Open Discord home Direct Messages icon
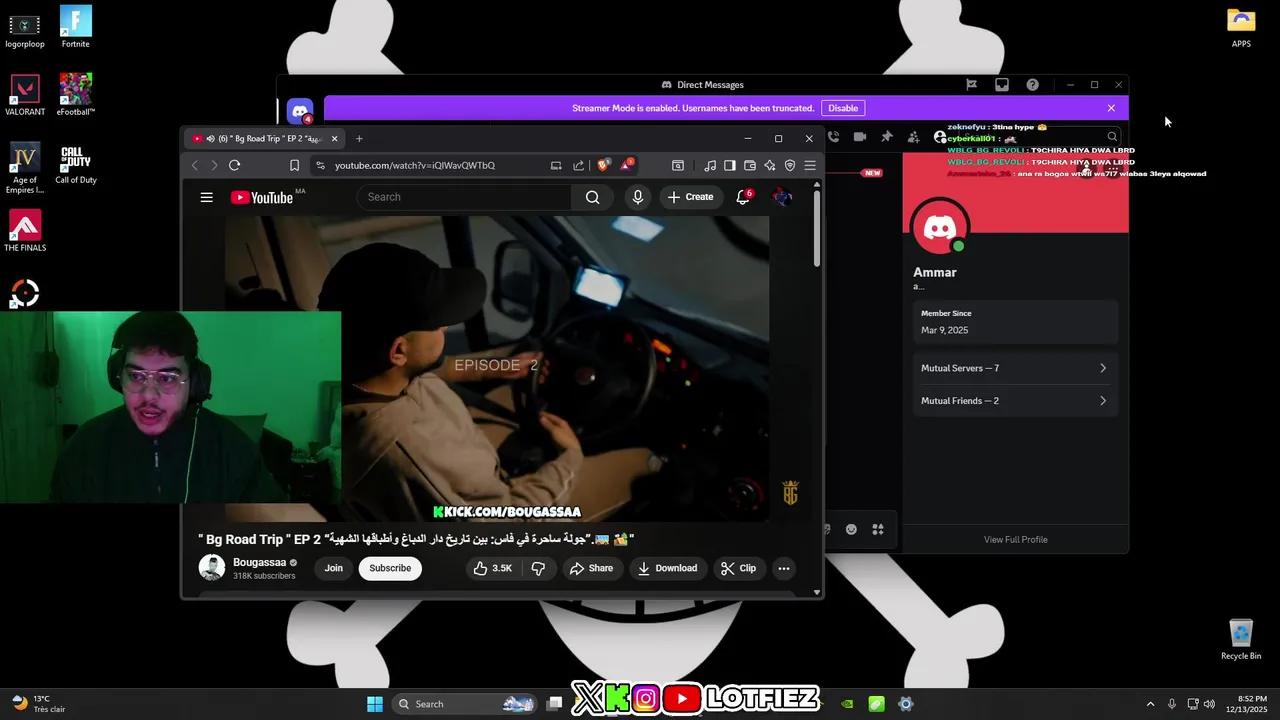The width and height of the screenshot is (1280, 720). (300, 112)
